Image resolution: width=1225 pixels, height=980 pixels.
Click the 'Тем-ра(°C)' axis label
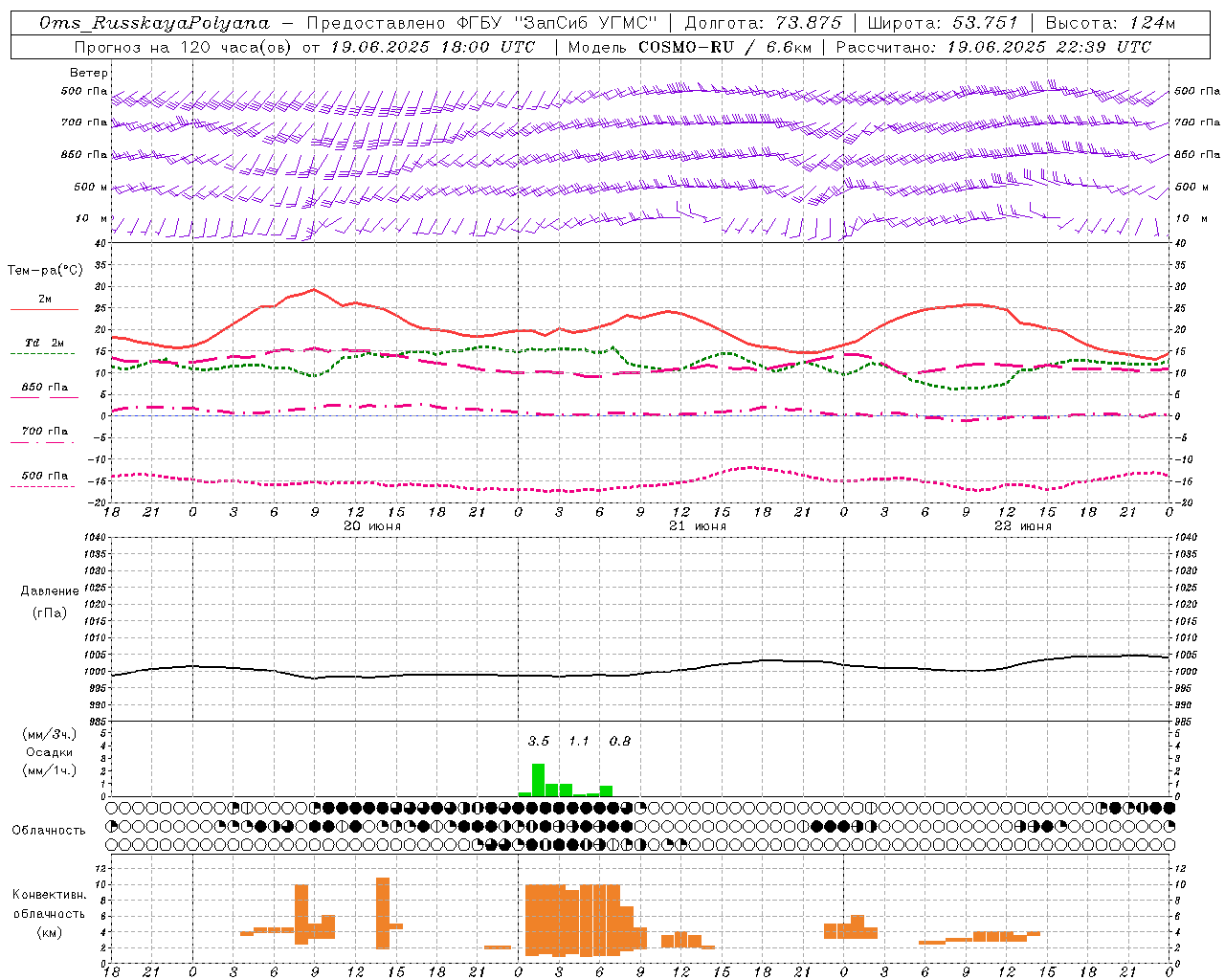tap(45, 271)
